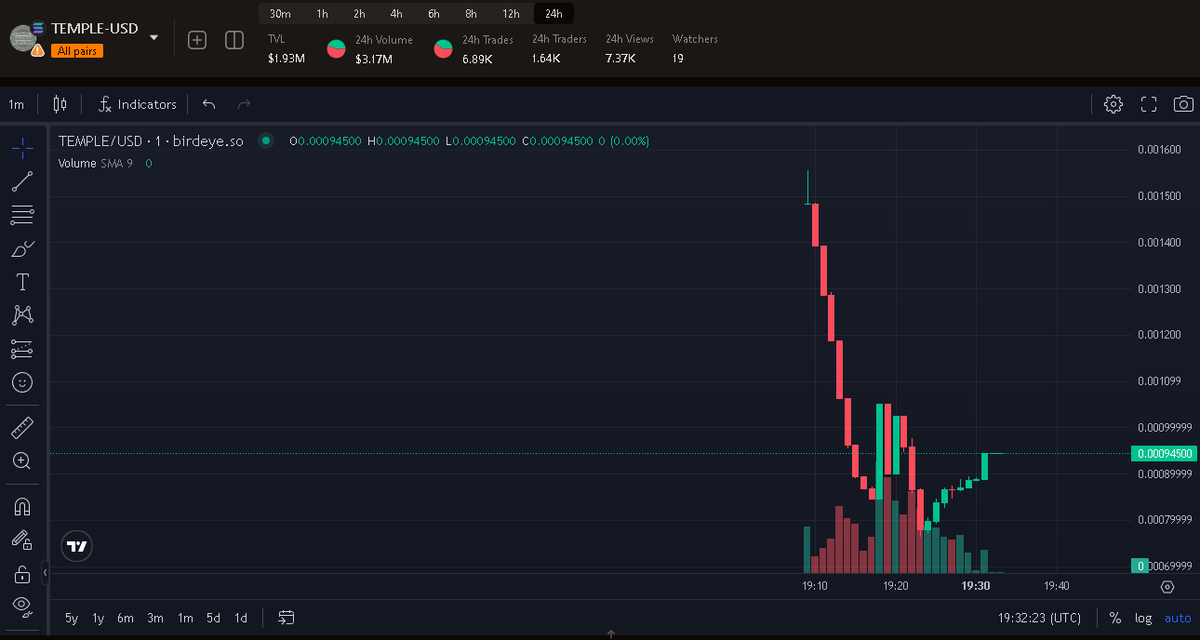Toggle stay in drawing mode
The image size is (1200, 640).
click(x=22, y=540)
